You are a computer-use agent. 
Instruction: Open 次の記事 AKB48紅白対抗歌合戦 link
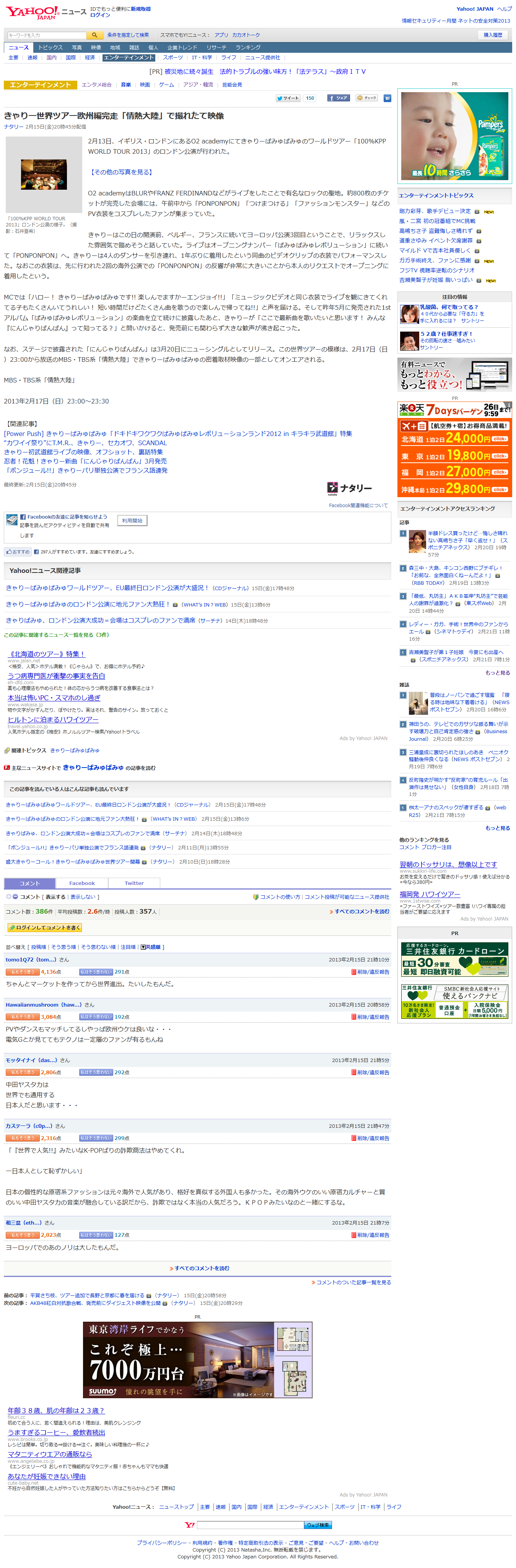95,1303
